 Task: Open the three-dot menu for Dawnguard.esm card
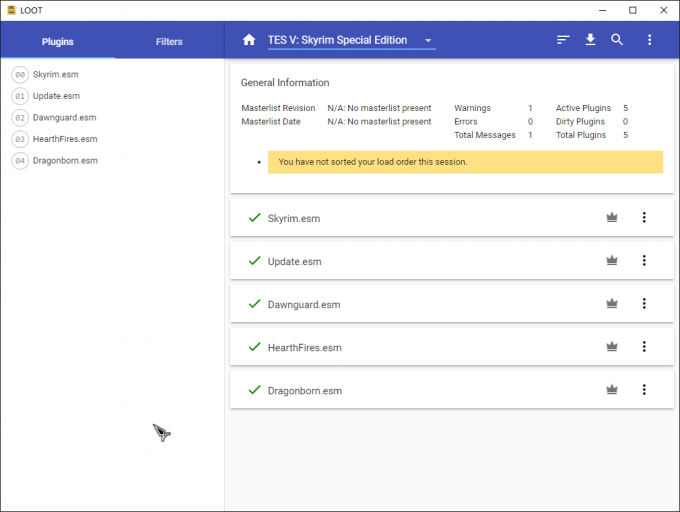click(x=644, y=303)
